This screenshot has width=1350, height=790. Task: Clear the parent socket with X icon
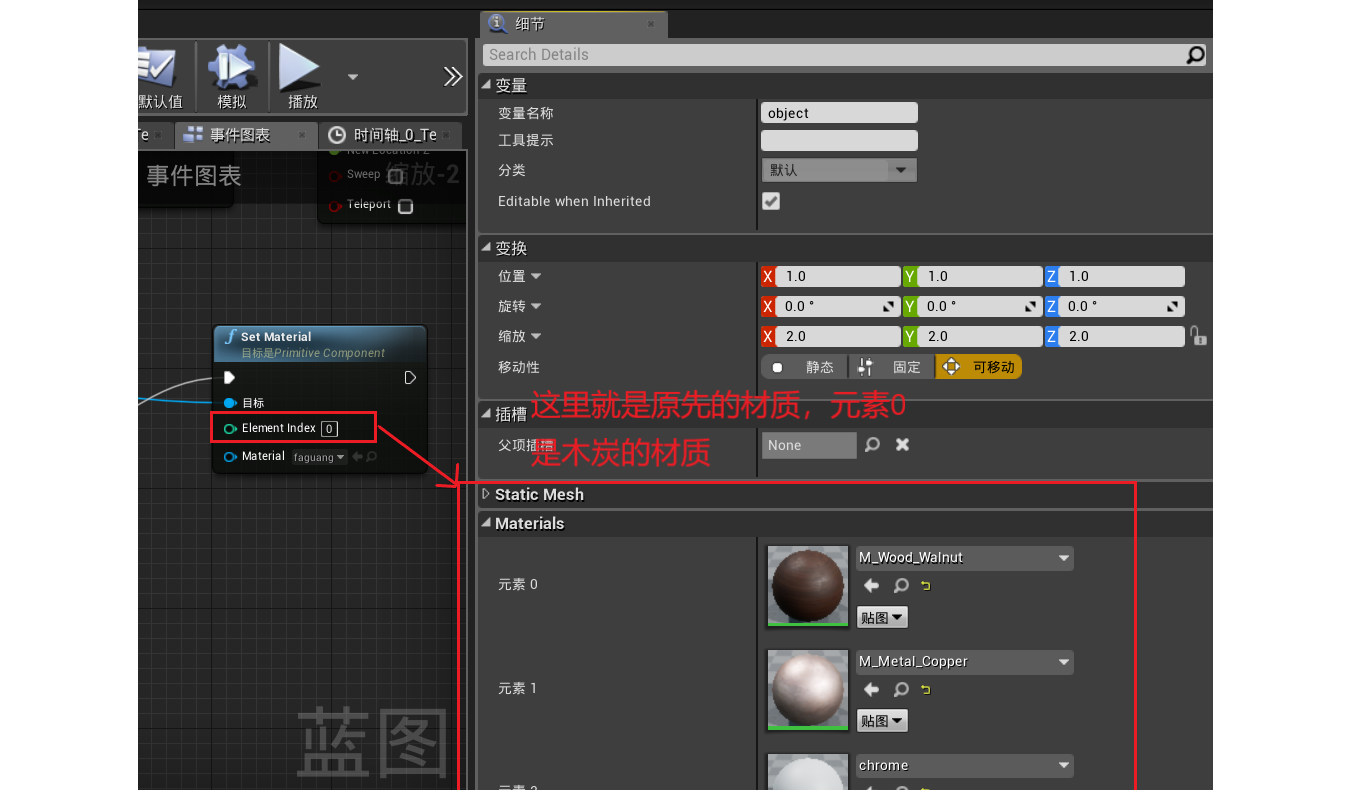point(902,445)
